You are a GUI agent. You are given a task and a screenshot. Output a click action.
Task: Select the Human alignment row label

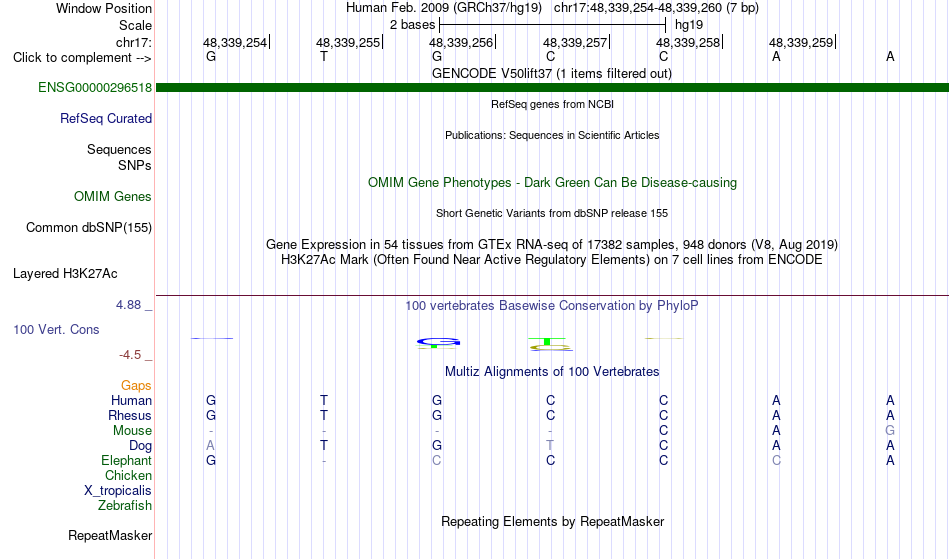131,400
